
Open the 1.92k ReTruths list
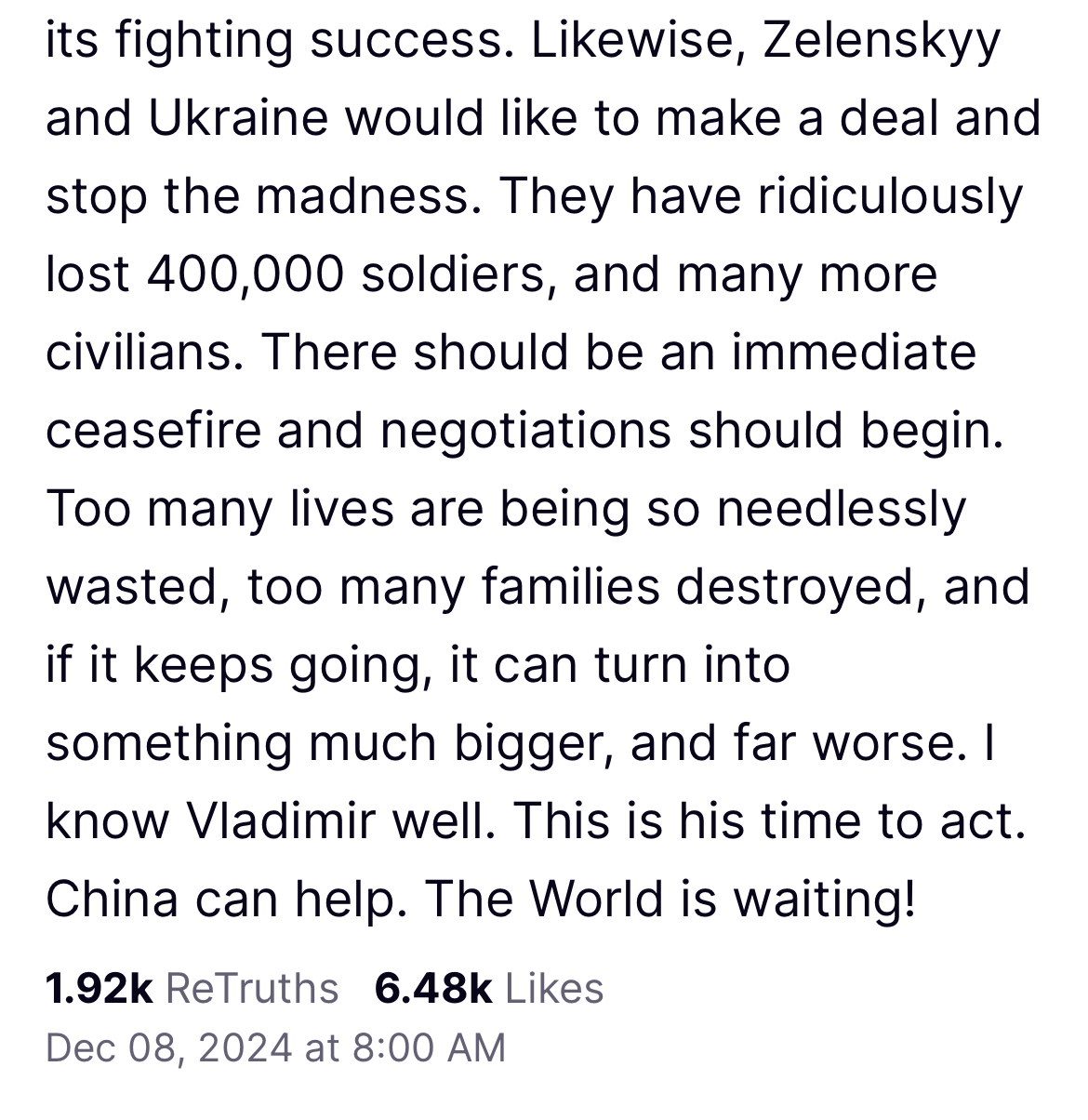192,988
